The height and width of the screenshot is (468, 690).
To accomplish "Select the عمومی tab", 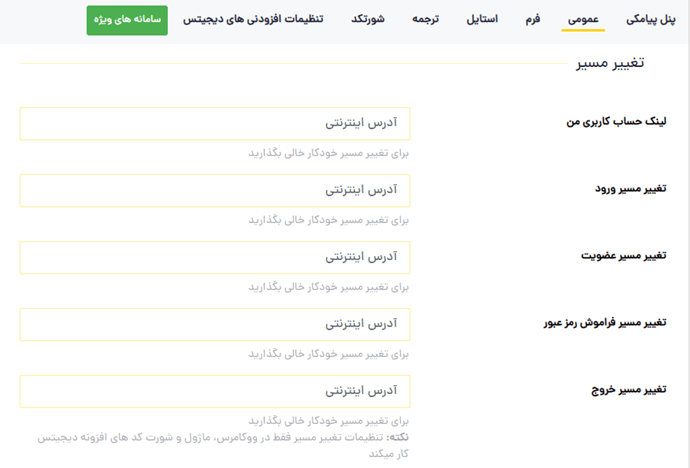I will coord(583,19).
